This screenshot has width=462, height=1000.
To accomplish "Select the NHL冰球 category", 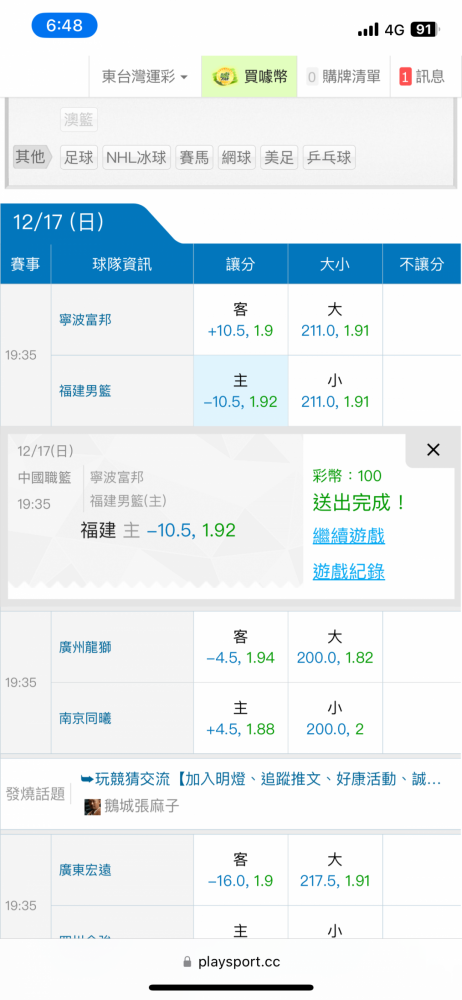I will click(x=137, y=158).
